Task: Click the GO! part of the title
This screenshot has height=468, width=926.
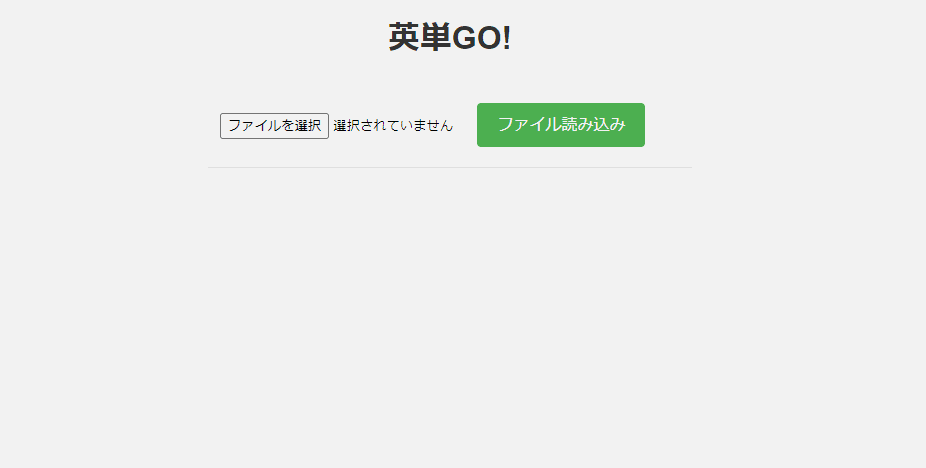Action: [x=481, y=38]
